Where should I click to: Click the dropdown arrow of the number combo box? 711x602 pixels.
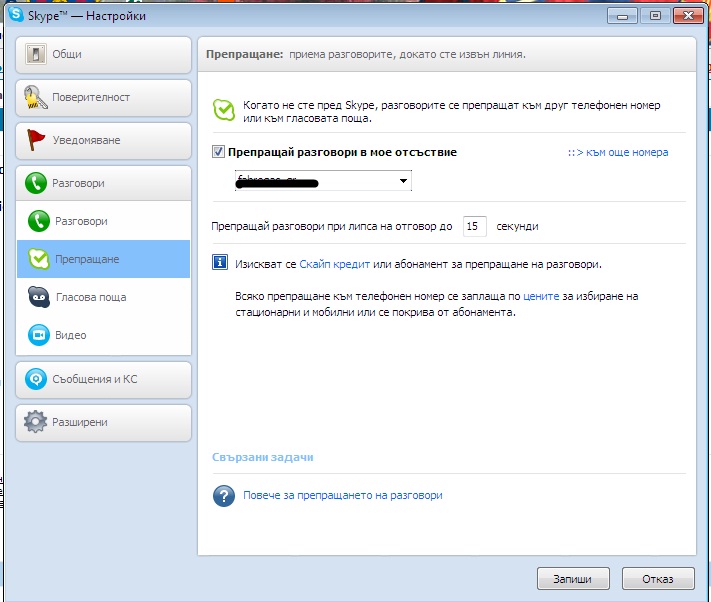coord(403,181)
